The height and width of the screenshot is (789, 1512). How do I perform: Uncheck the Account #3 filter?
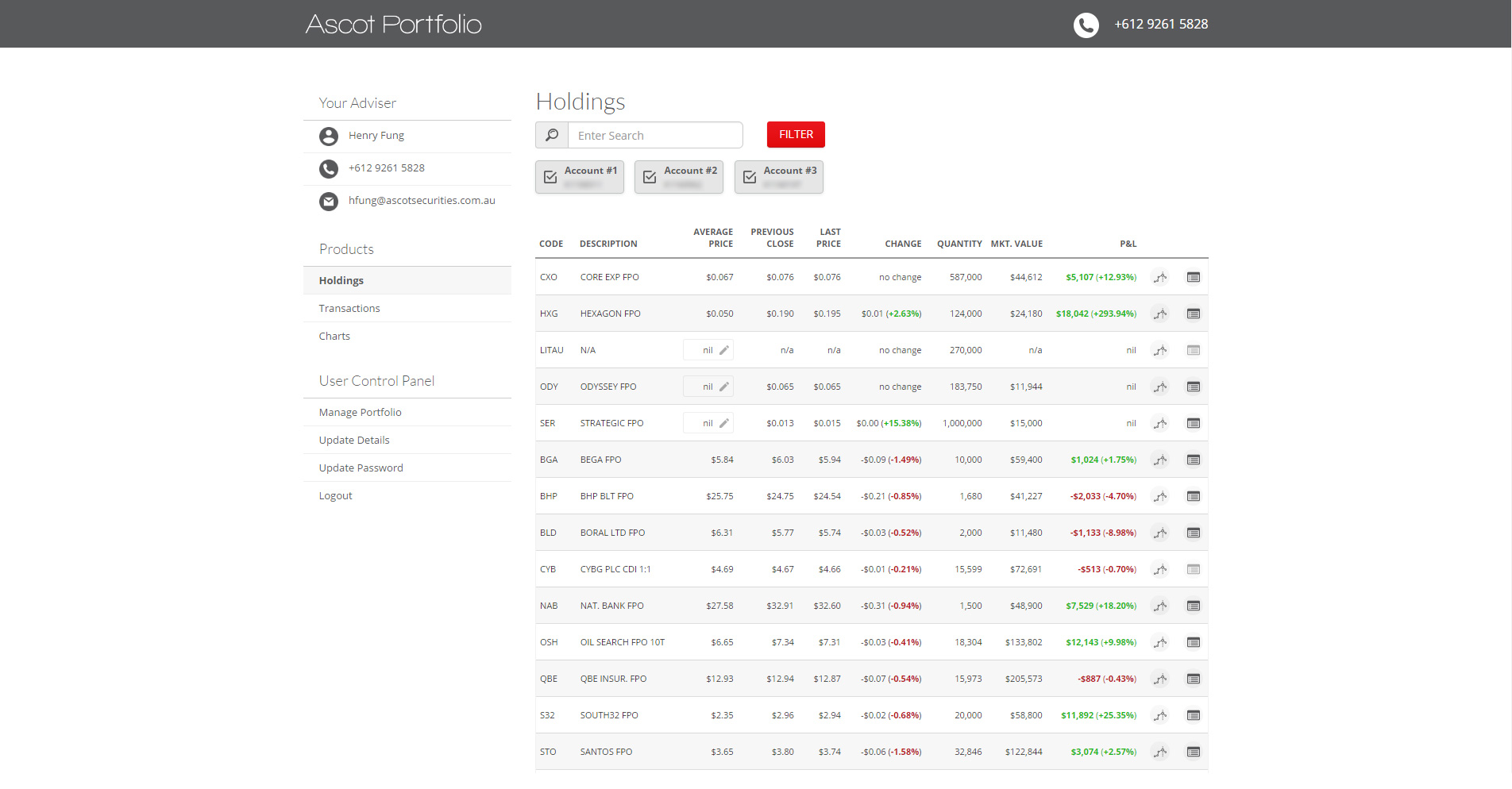pos(750,177)
